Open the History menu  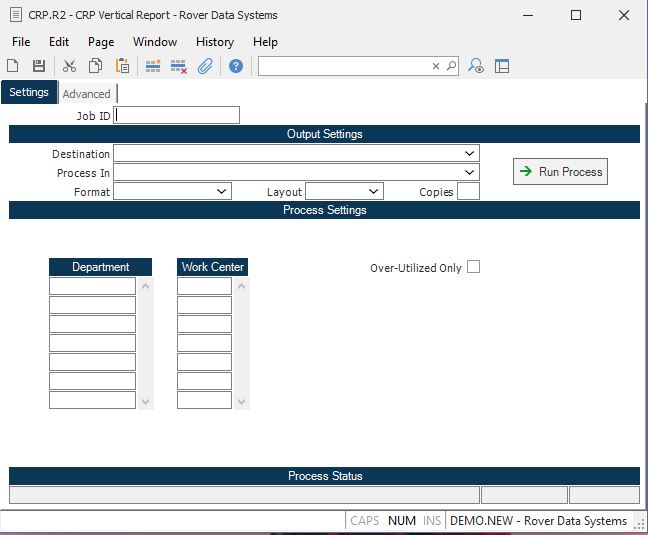click(x=214, y=42)
